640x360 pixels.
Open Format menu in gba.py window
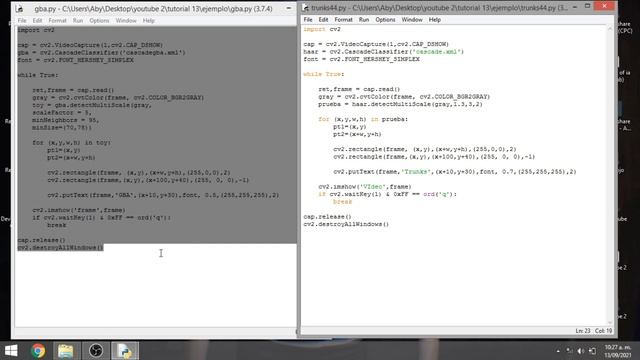click(57, 20)
